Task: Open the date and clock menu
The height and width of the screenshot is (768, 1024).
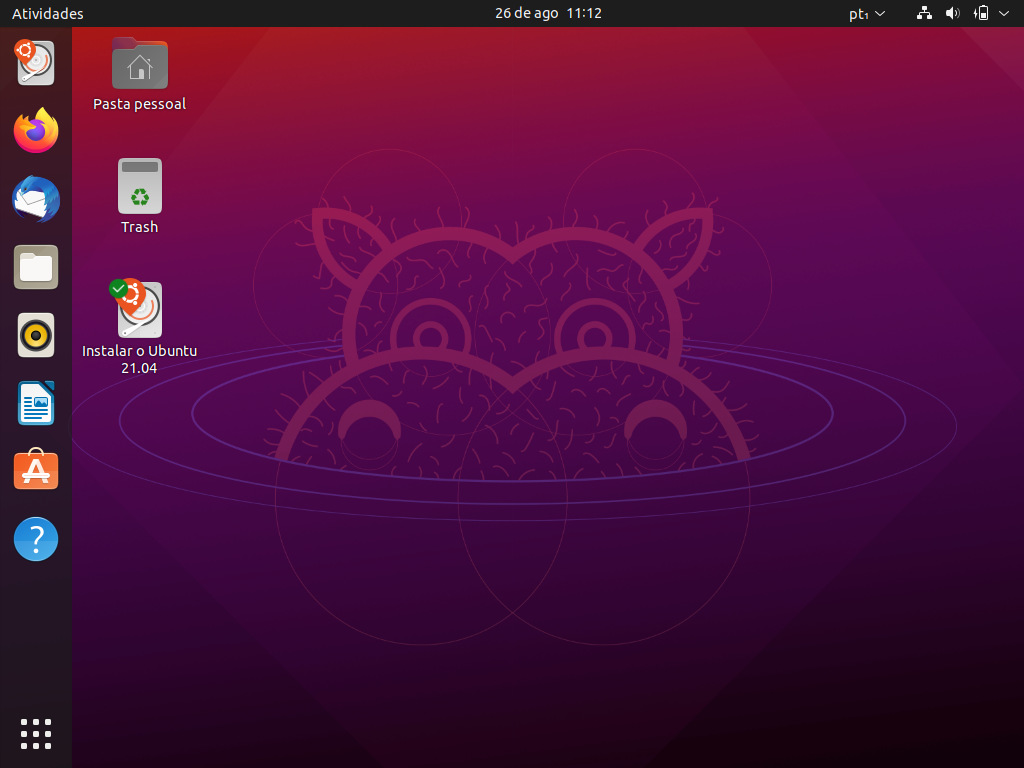Action: tap(547, 13)
